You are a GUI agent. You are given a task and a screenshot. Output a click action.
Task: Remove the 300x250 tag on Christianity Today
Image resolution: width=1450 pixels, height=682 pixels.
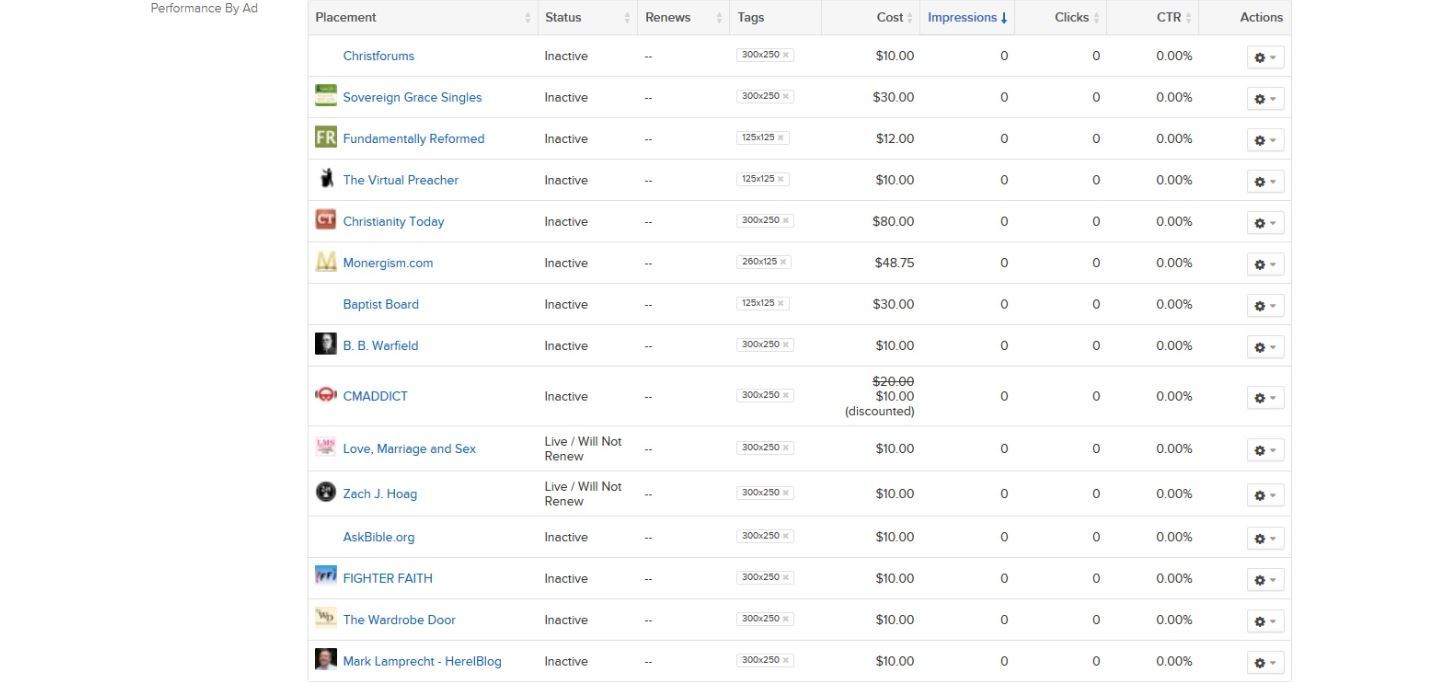click(786, 221)
